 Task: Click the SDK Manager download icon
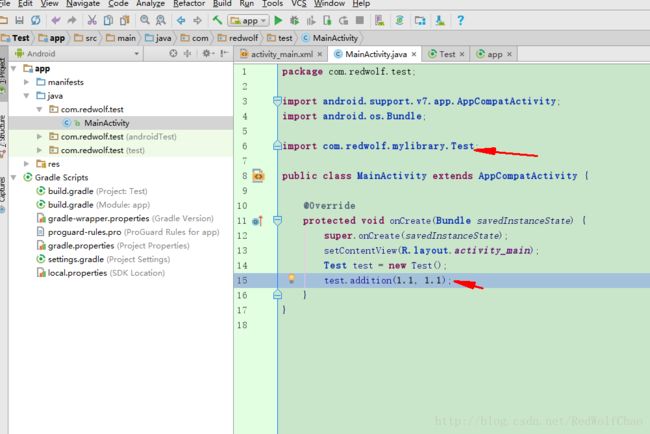pyautogui.click(x=440, y=20)
